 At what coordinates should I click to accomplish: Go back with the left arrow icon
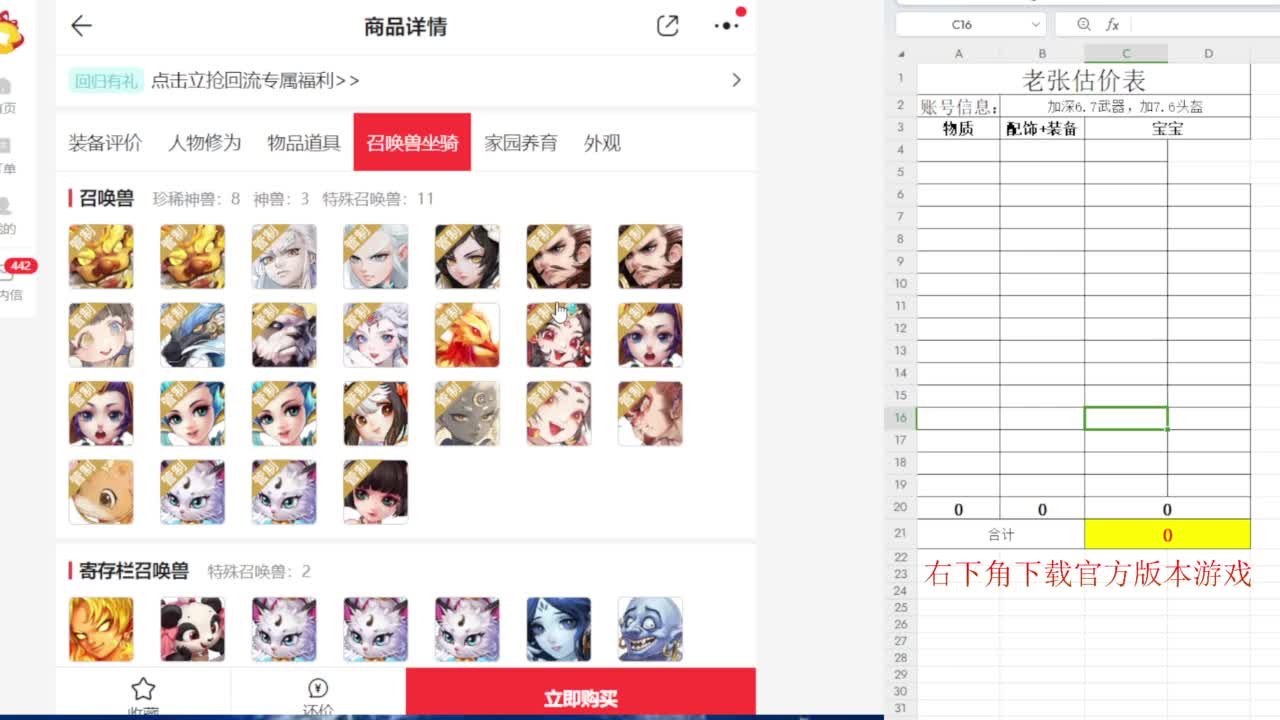click(81, 27)
